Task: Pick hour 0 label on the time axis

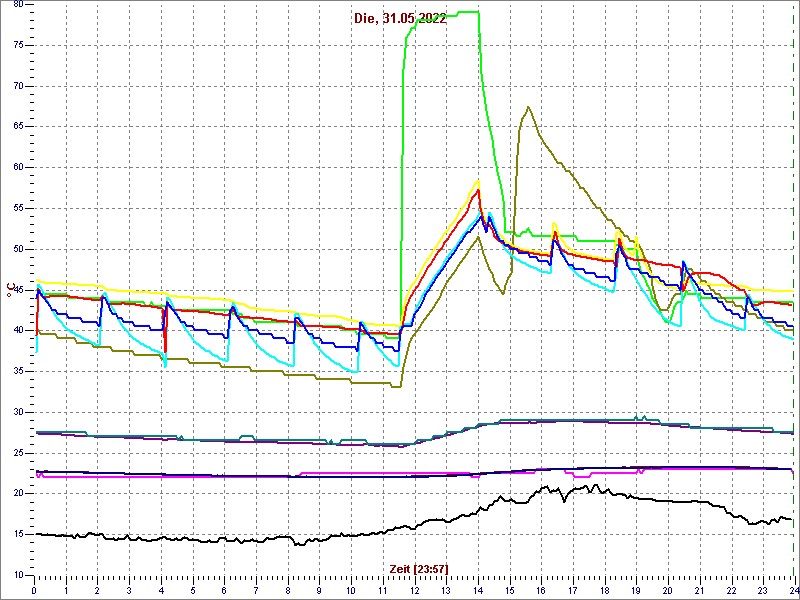Action: pyautogui.click(x=34, y=591)
